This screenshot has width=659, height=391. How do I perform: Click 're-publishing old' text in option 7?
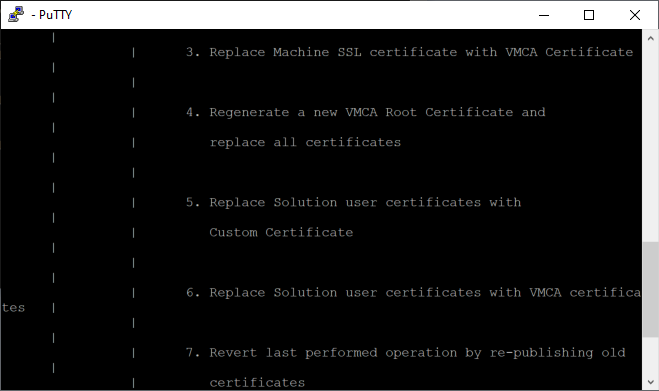pyautogui.click(x=558, y=353)
